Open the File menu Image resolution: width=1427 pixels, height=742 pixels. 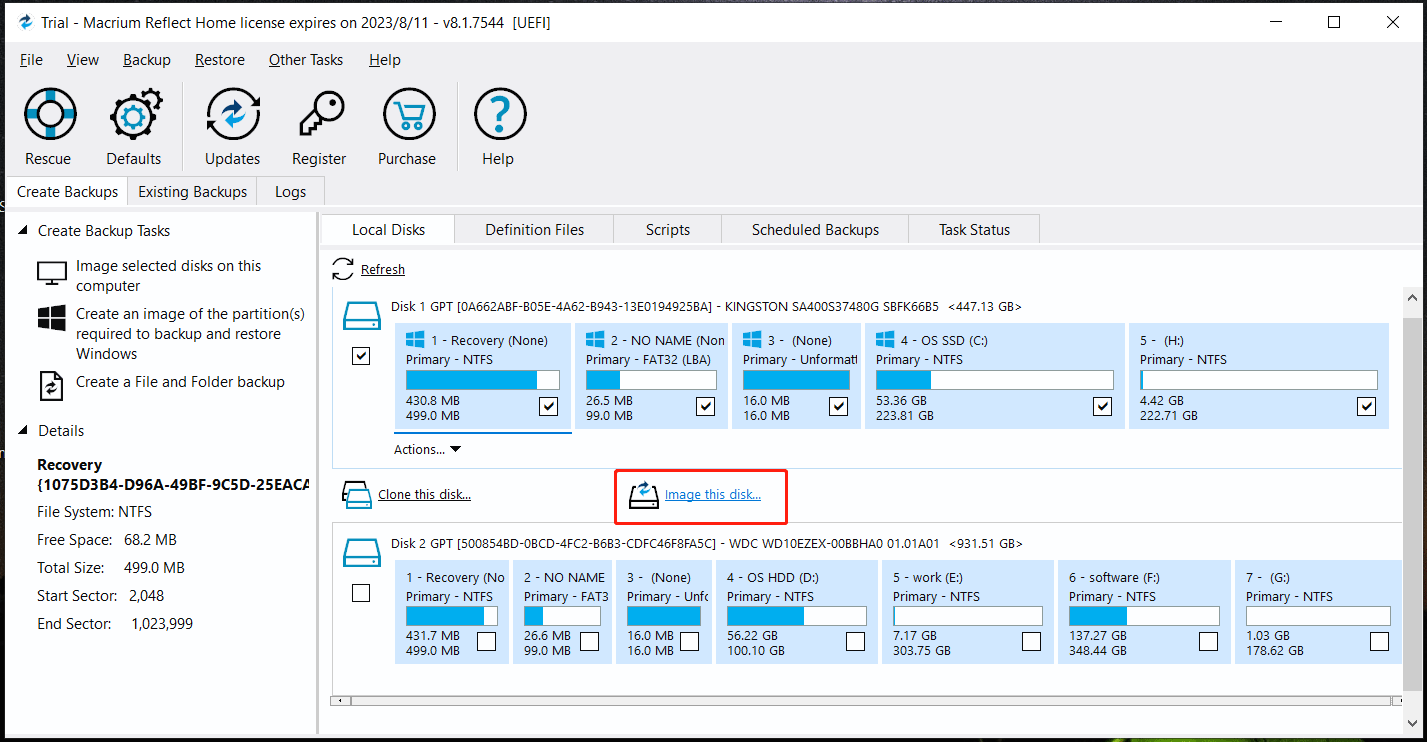point(31,60)
